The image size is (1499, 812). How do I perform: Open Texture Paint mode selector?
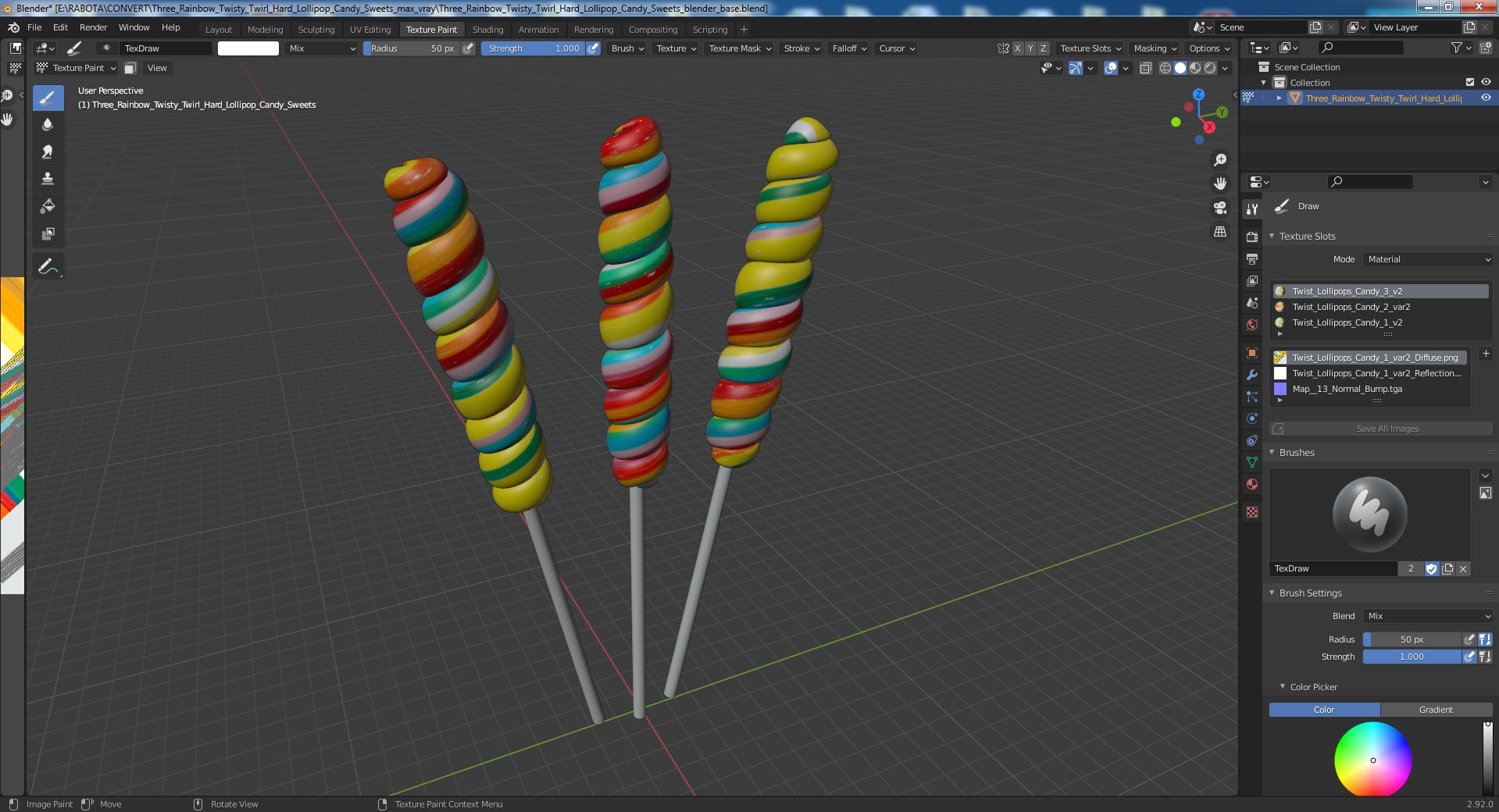point(77,68)
